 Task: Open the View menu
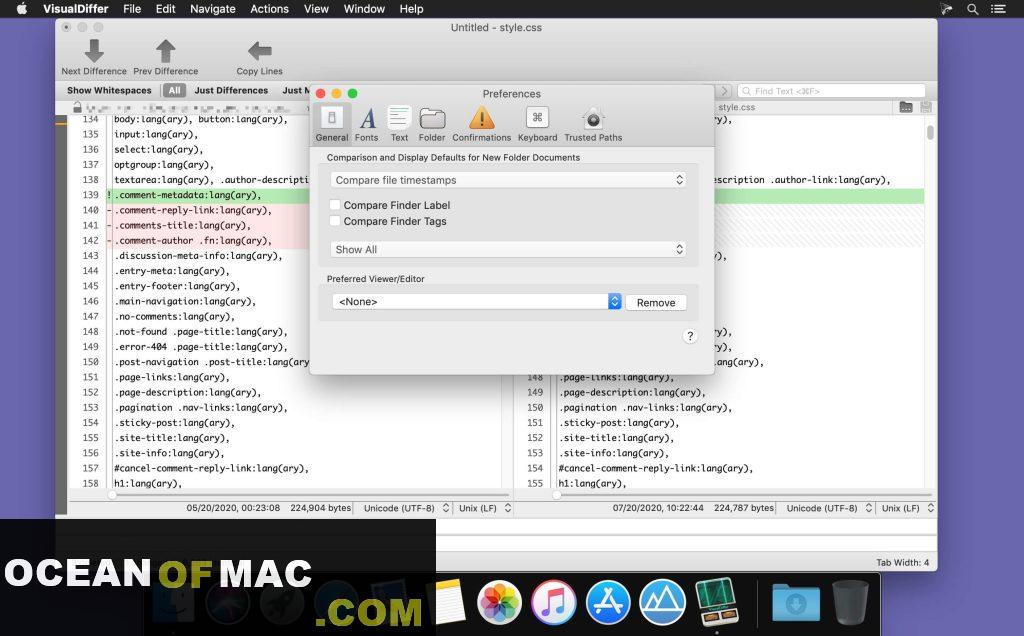316,9
